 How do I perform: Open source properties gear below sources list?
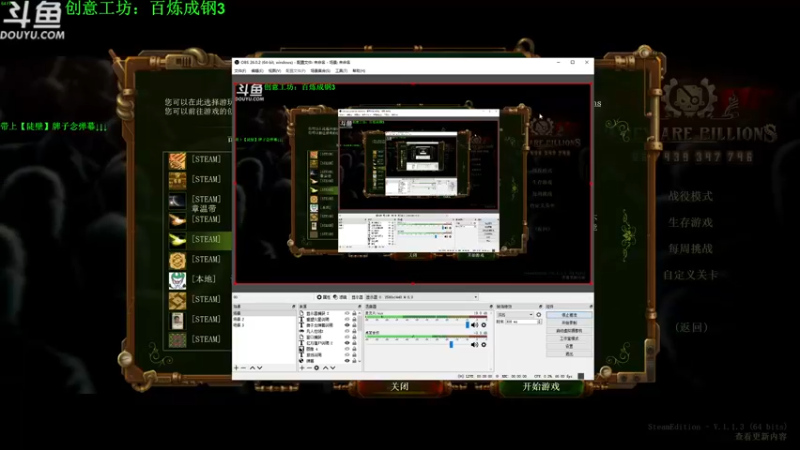tap(317, 368)
